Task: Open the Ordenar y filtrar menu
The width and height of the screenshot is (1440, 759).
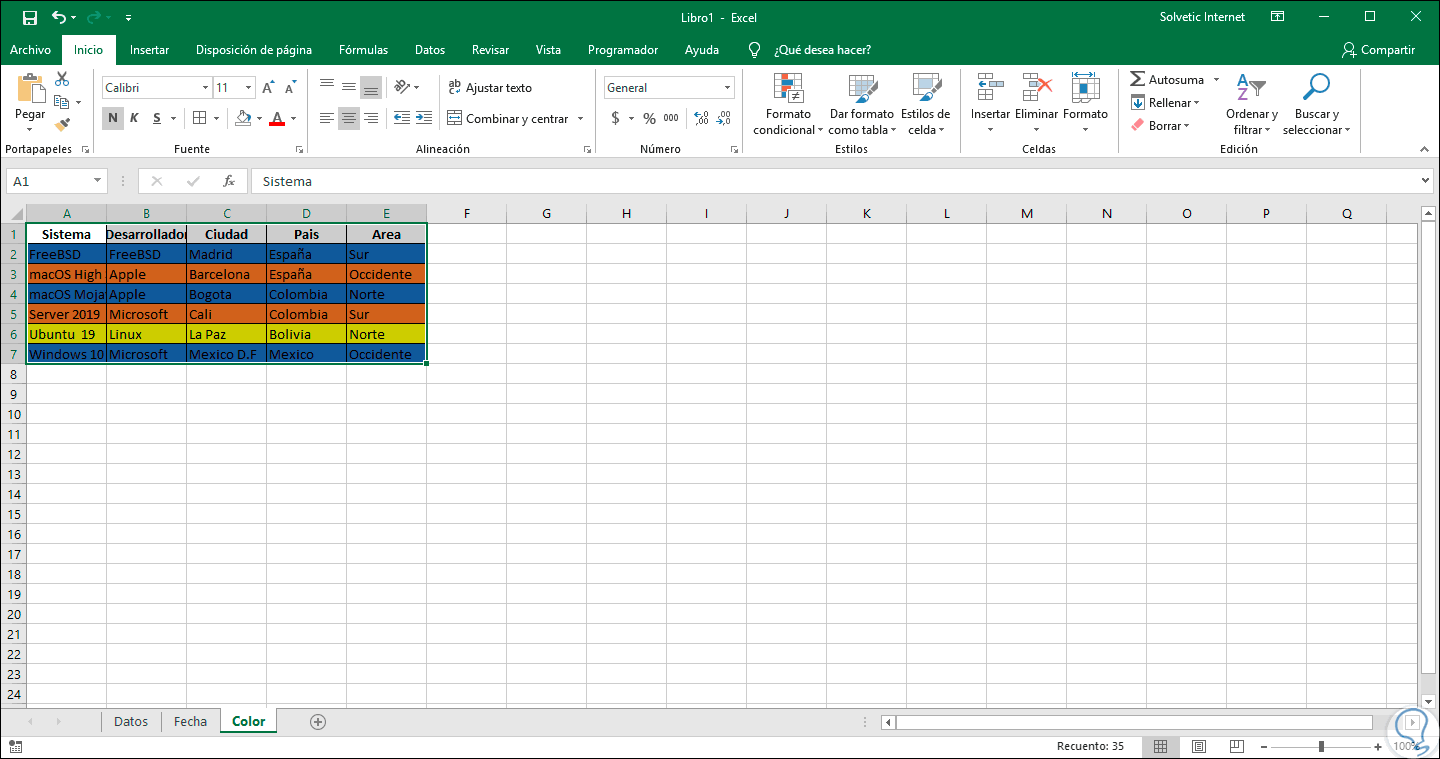Action: pos(1251,106)
